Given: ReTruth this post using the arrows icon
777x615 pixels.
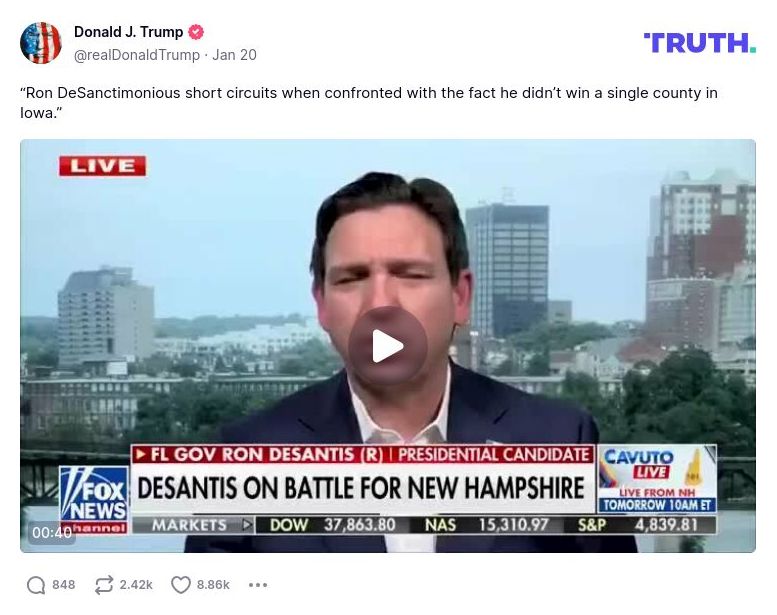Looking at the screenshot, I should point(104,585).
